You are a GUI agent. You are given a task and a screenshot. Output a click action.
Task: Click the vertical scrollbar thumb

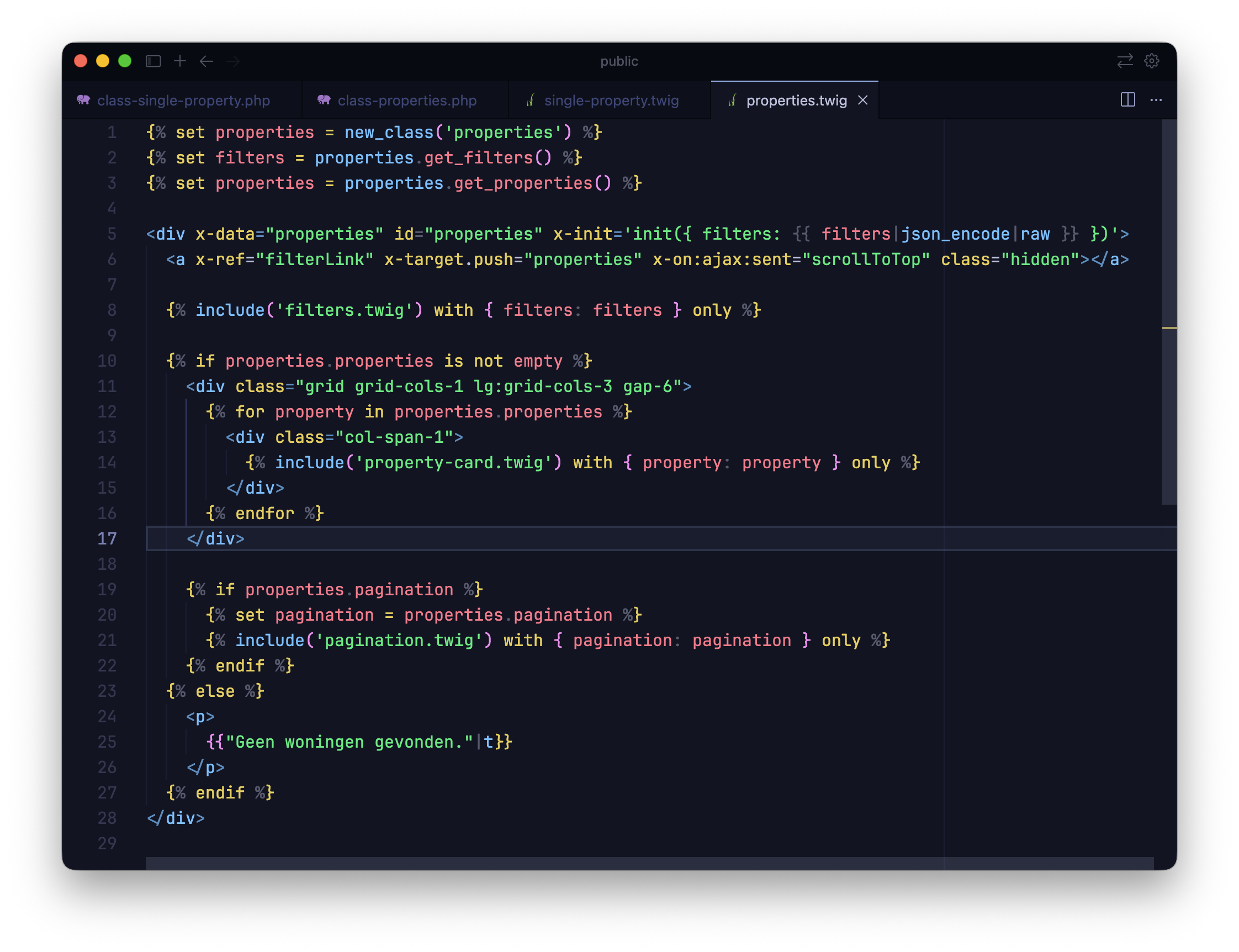[x=1168, y=311]
